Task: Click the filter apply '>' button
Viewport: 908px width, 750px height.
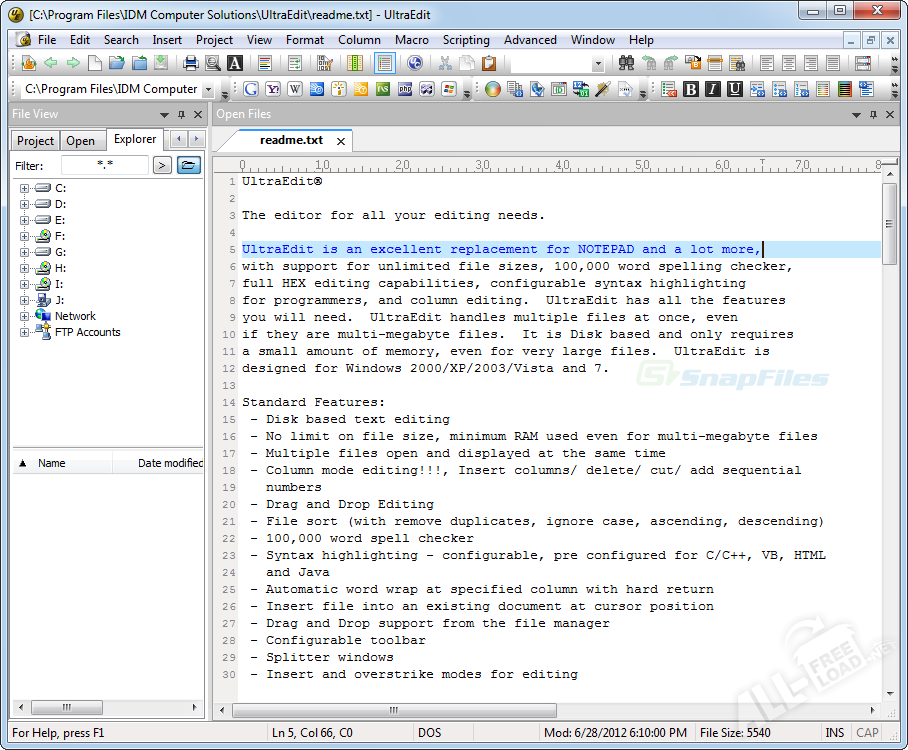Action: (162, 165)
